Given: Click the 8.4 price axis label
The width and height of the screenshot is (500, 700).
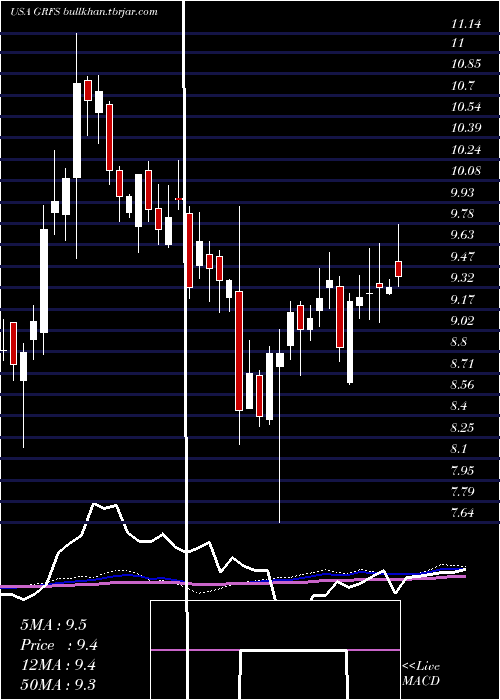Looking at the screenshot, I should coord(459,406).
